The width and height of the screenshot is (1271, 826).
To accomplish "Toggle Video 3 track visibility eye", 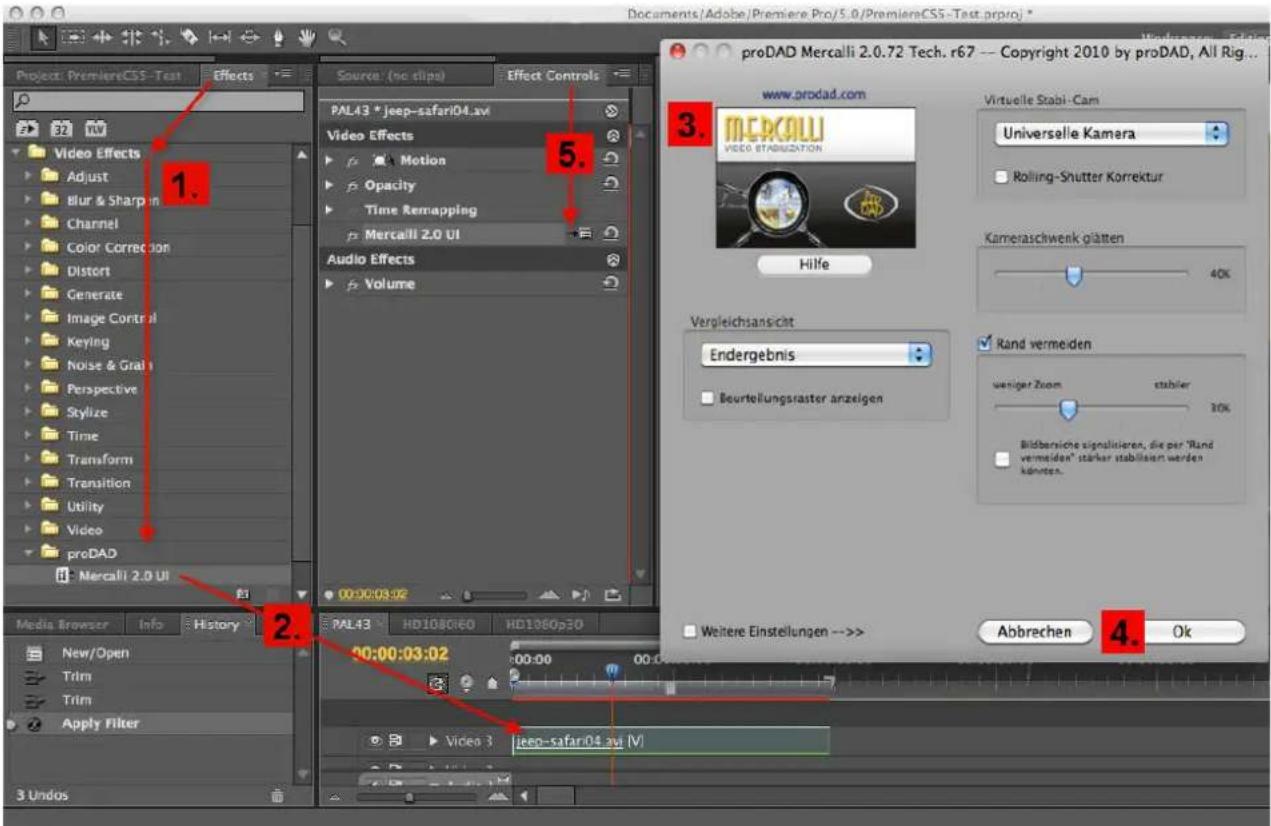I will point(375,741).
